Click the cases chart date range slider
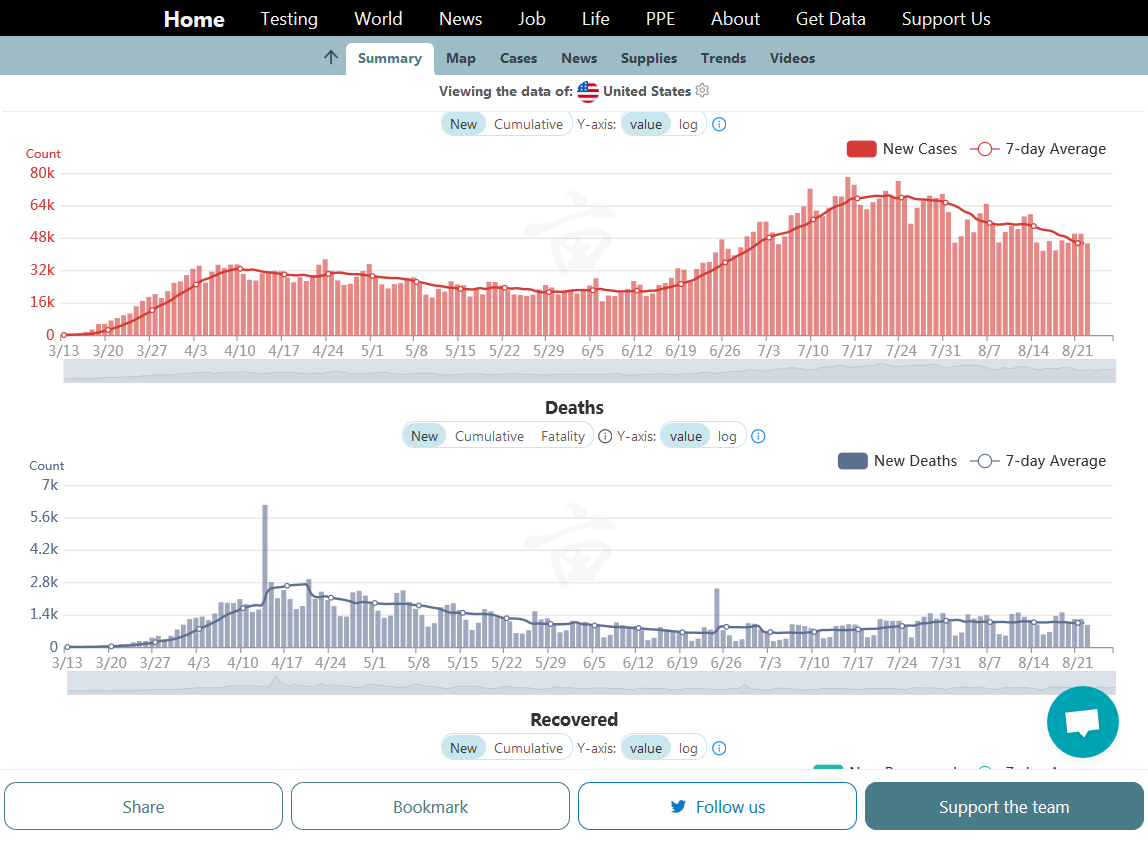1148x842 pixels. tap(589, 370)
